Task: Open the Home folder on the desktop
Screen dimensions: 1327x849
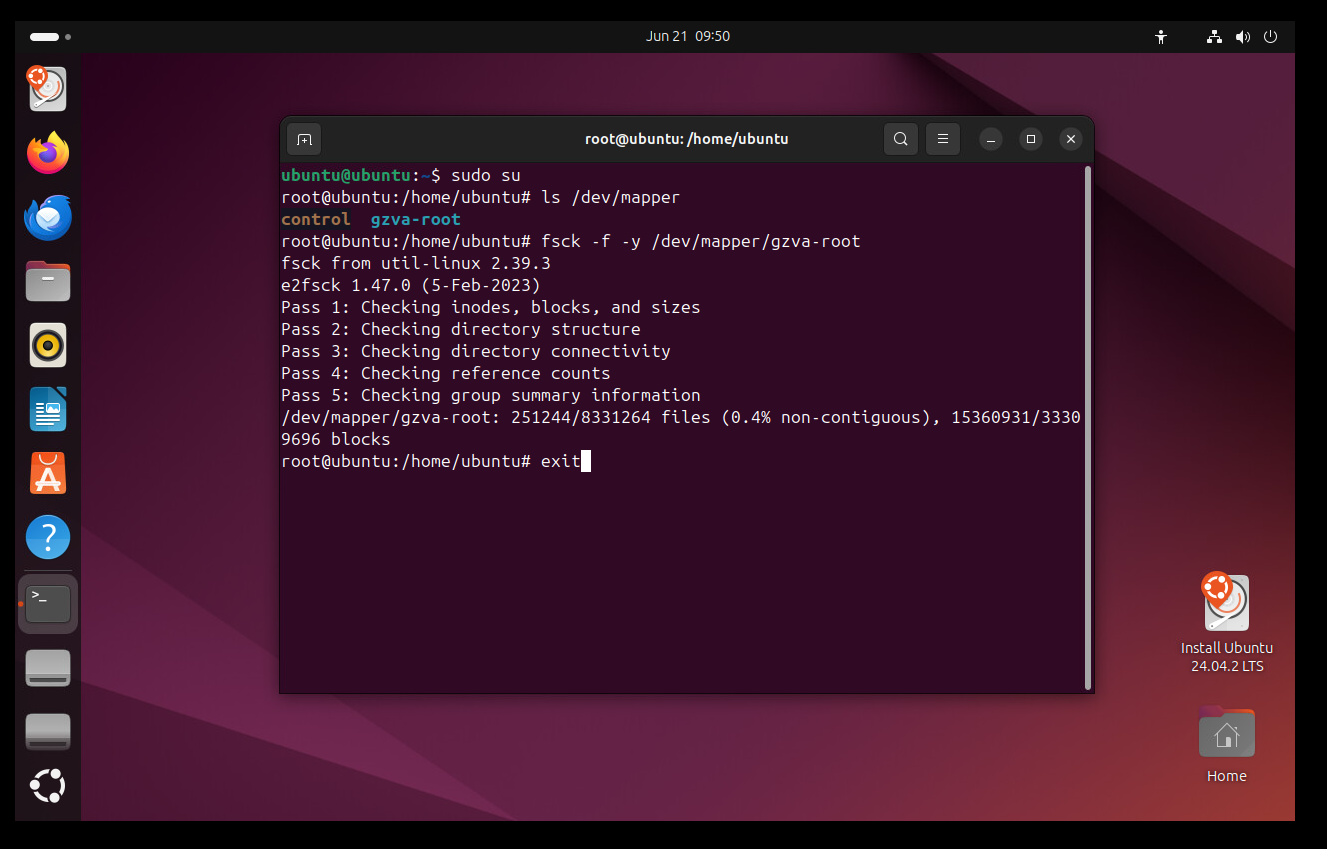Action: pos(1226,732)
